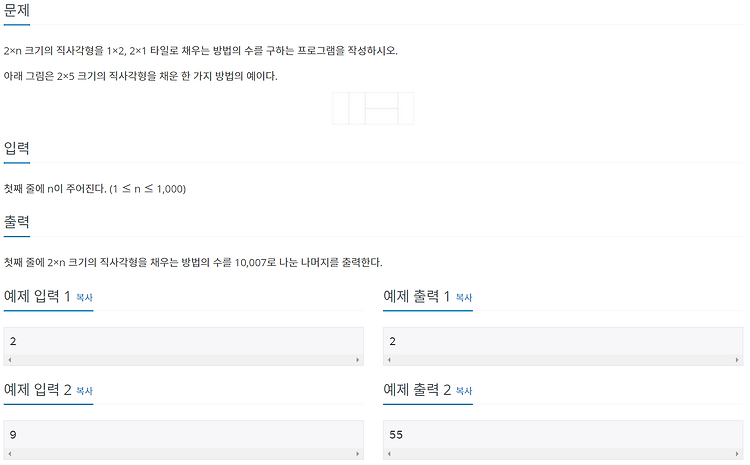Select the value 55 in 예제 출력 2
750x465 pixels.
tap(396, 434)
